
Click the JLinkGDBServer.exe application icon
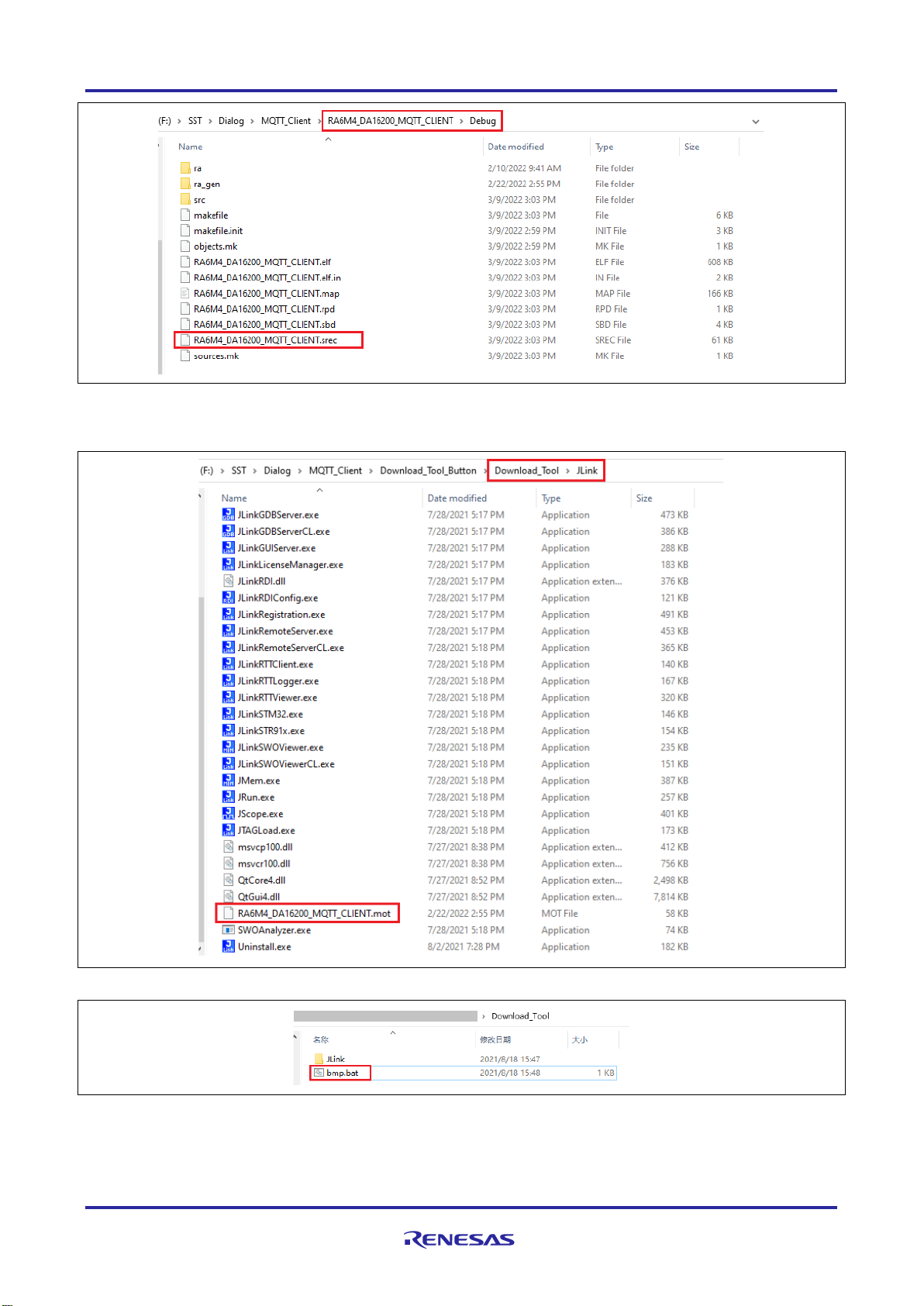[x=228, y=515]
